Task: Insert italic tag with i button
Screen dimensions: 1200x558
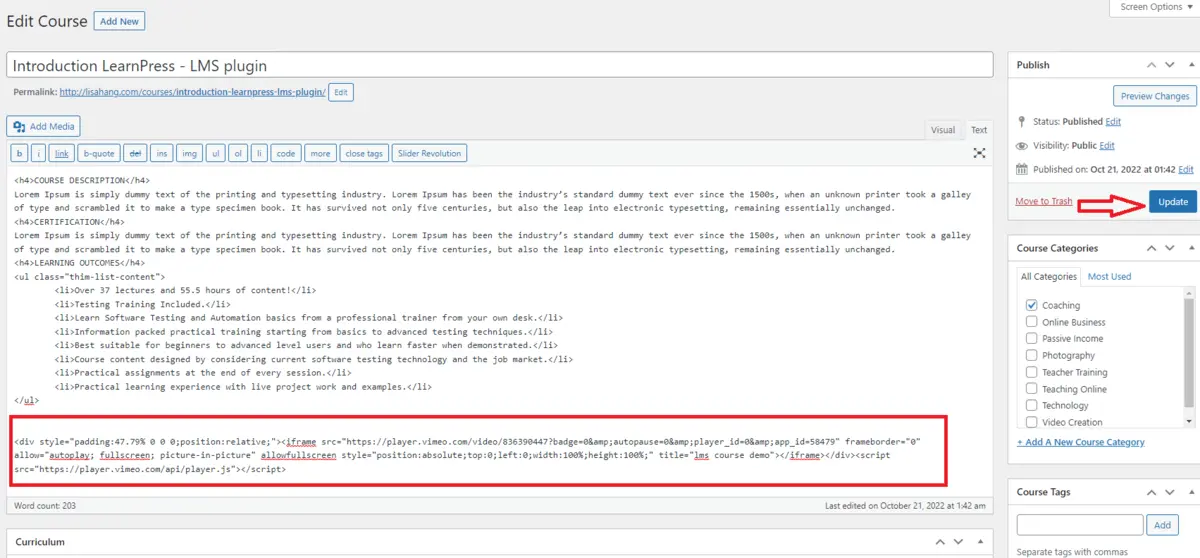Action: [x=38, y=153]
